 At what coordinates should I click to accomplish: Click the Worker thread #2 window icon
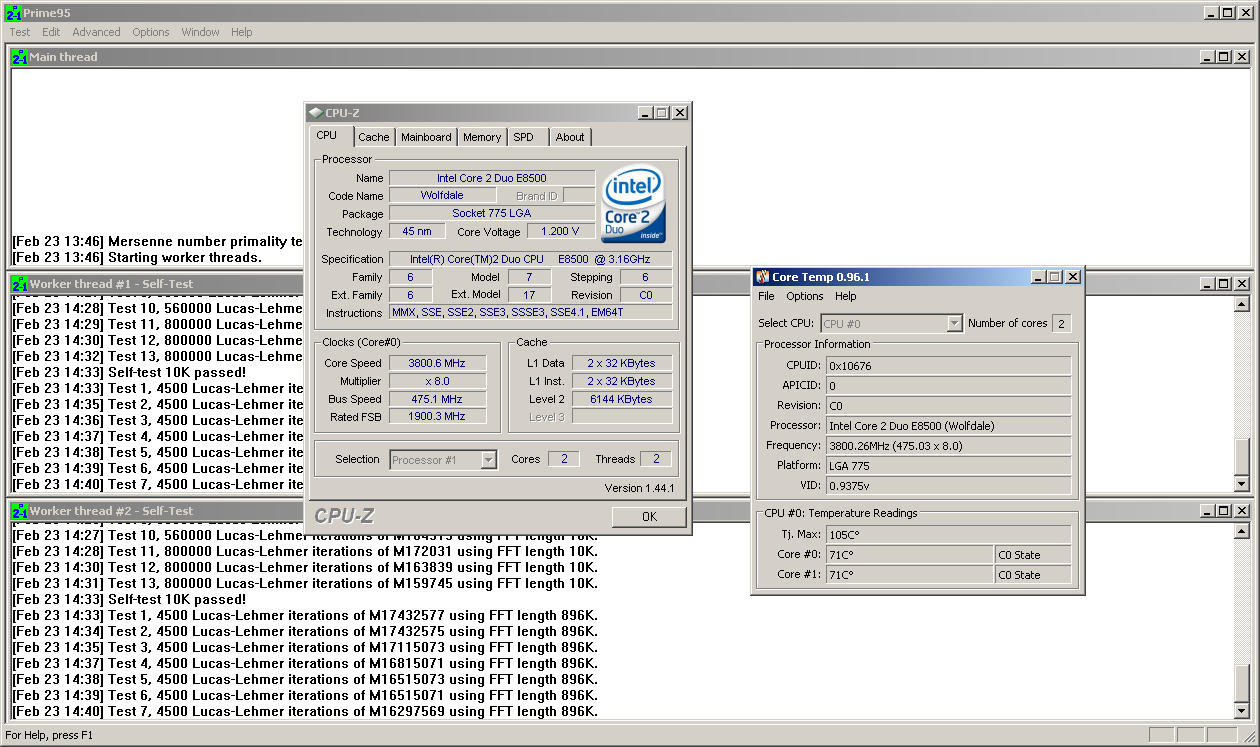pos(19,511)
